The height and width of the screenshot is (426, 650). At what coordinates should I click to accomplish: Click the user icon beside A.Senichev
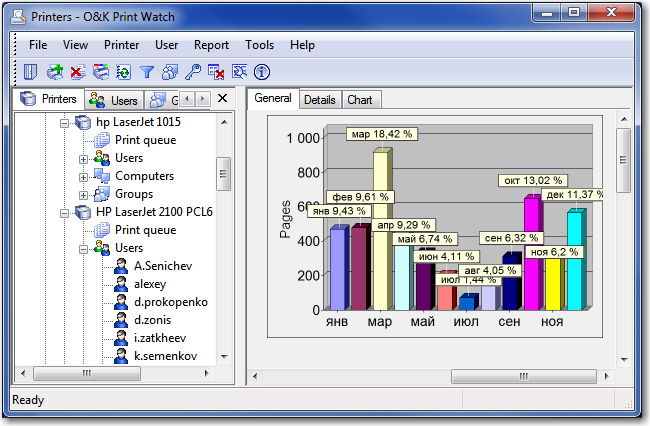pos(121,266)
